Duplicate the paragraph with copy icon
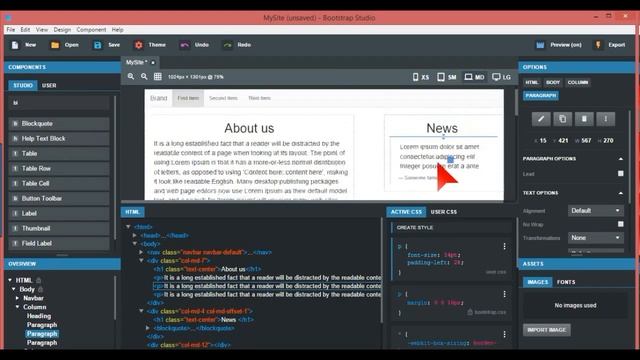This screenshot has height=360, width=640. (562, 119)
